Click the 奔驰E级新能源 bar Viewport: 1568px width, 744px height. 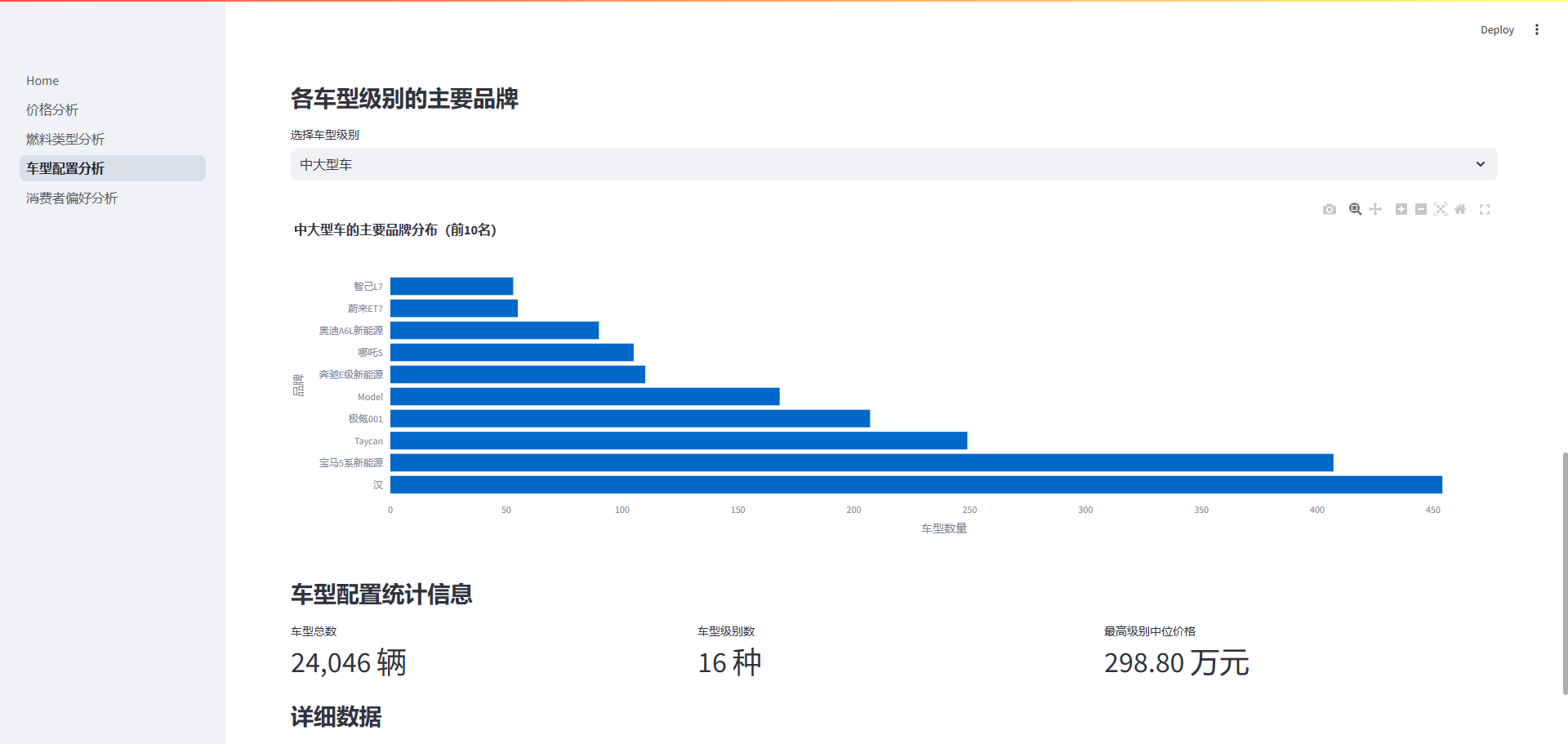[518, 375]
